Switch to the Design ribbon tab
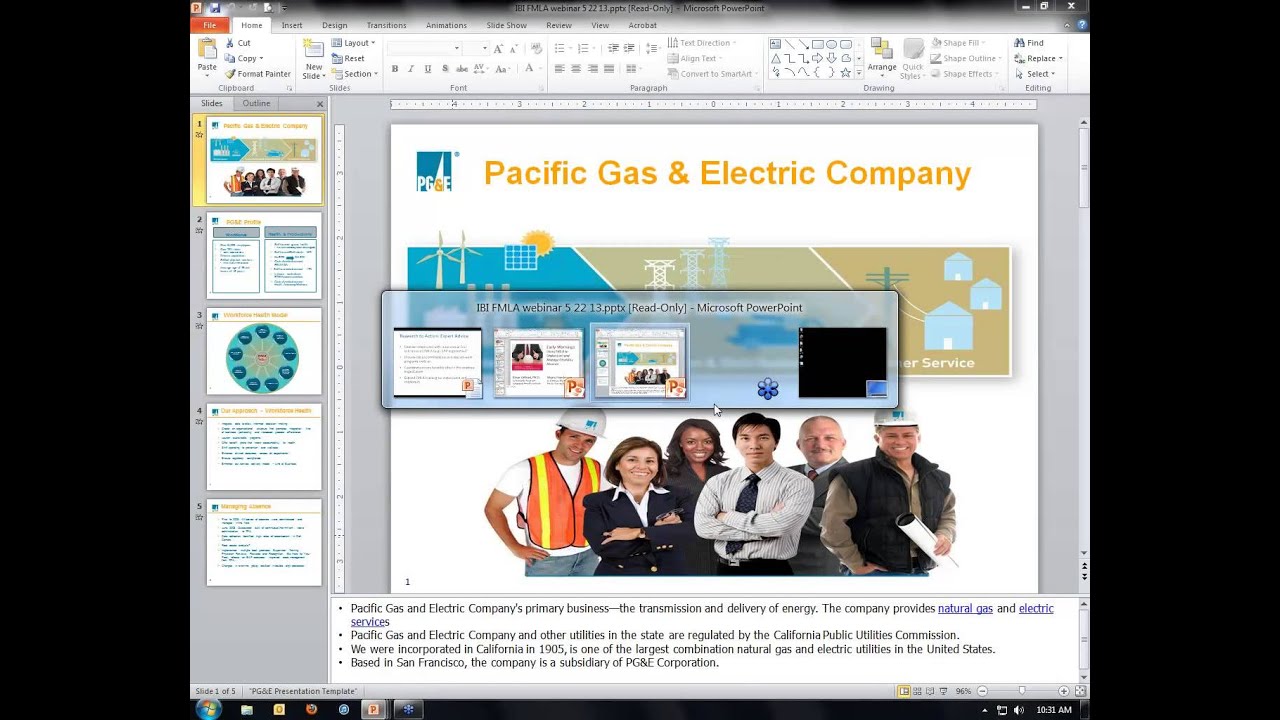Screen dimensions: 1280x720 (334, 25)
